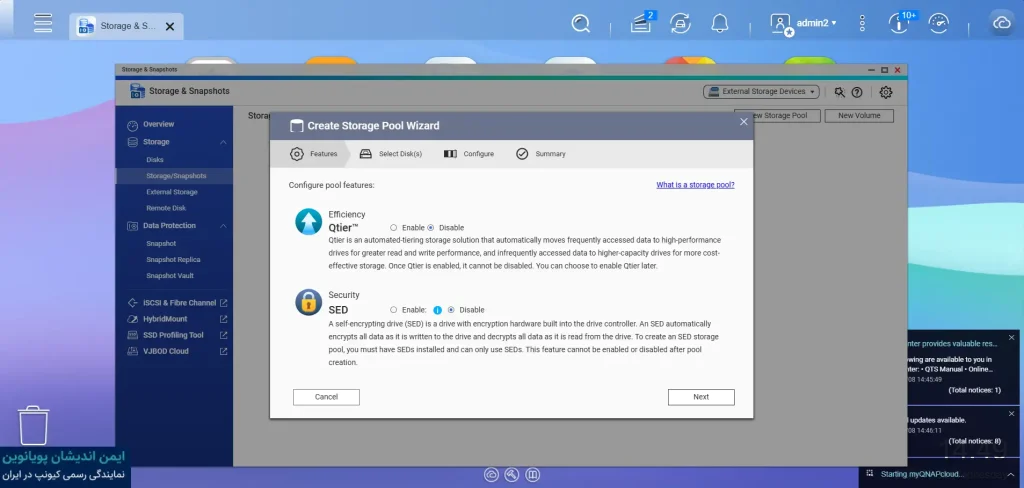The width and height of the screenshot is (1024, 488).
Task: Click the New Volume button
Action: click(859, 116)
